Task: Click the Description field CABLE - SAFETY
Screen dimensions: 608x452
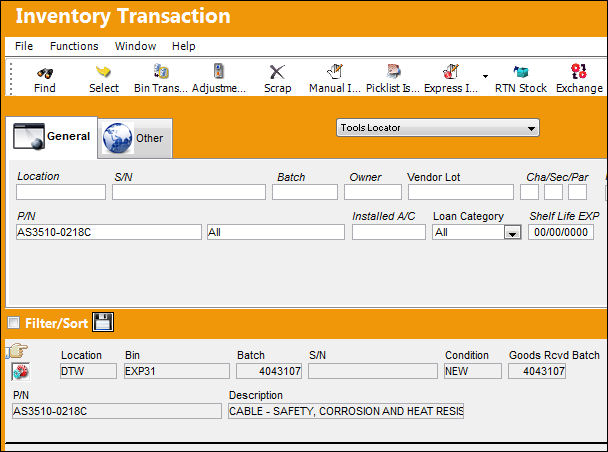Action: pos(346,411)
